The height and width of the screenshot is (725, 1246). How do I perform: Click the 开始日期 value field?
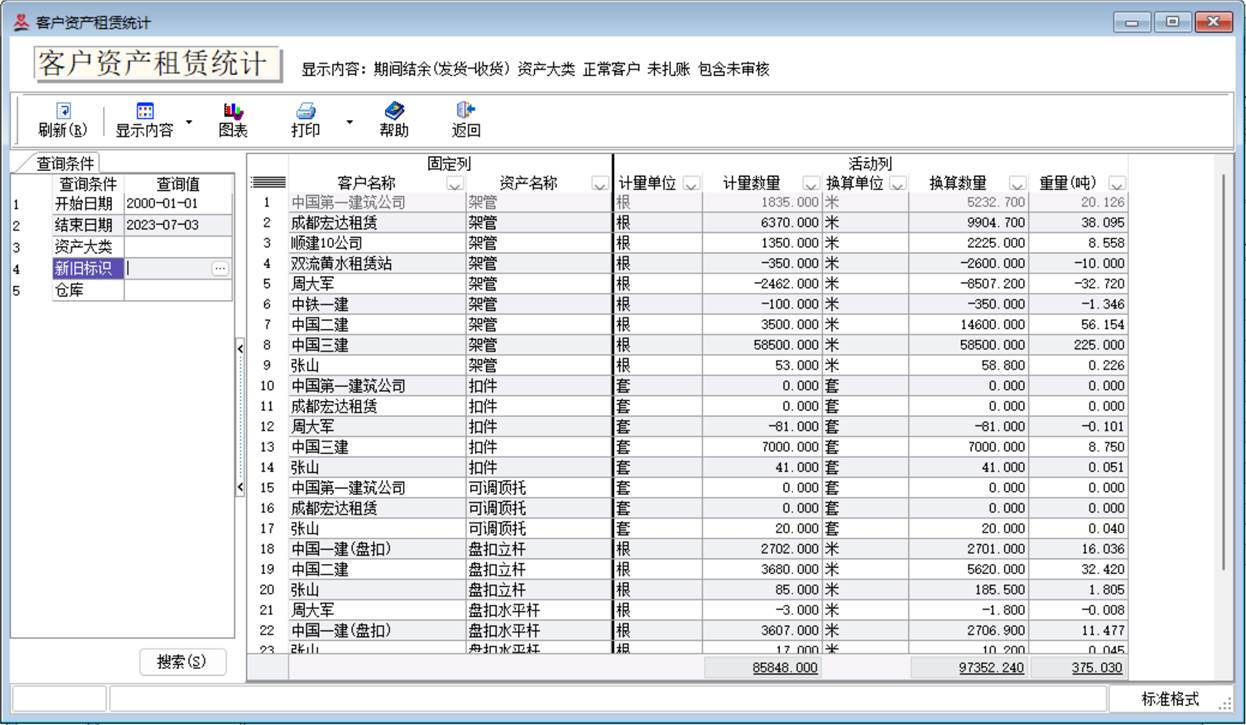click(x=177, y=204)
